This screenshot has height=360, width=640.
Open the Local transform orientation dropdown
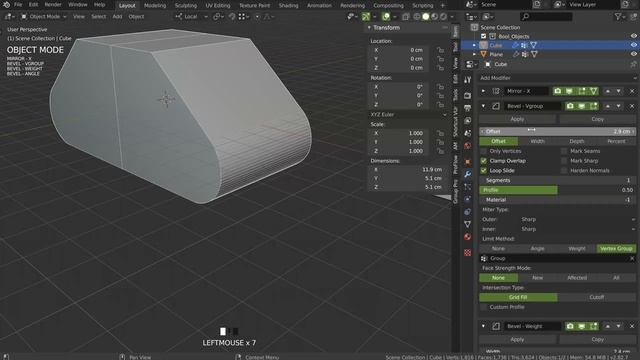[x=191, y=17]
